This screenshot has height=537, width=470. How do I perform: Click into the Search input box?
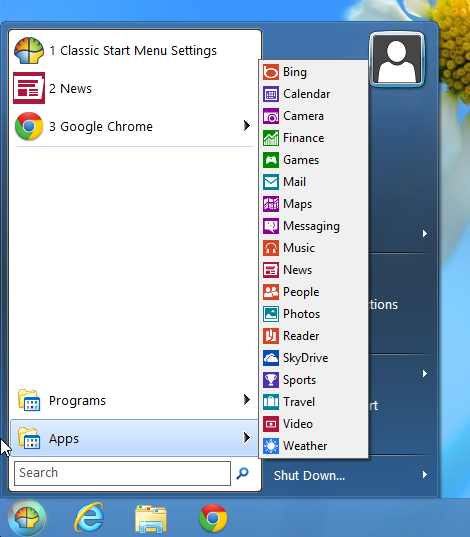click(122, 473)
